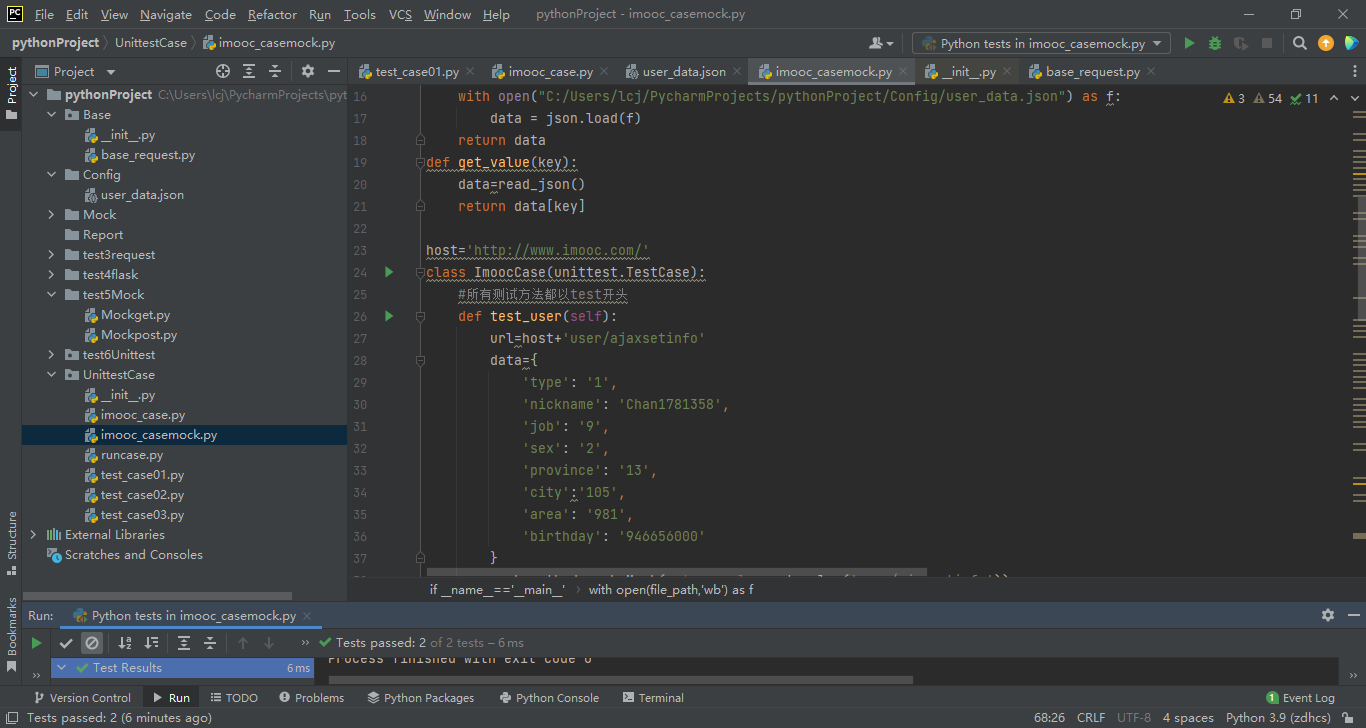1366x728 pixels.
Task: Collapse the Base folder
Action: tap(52, 114)
